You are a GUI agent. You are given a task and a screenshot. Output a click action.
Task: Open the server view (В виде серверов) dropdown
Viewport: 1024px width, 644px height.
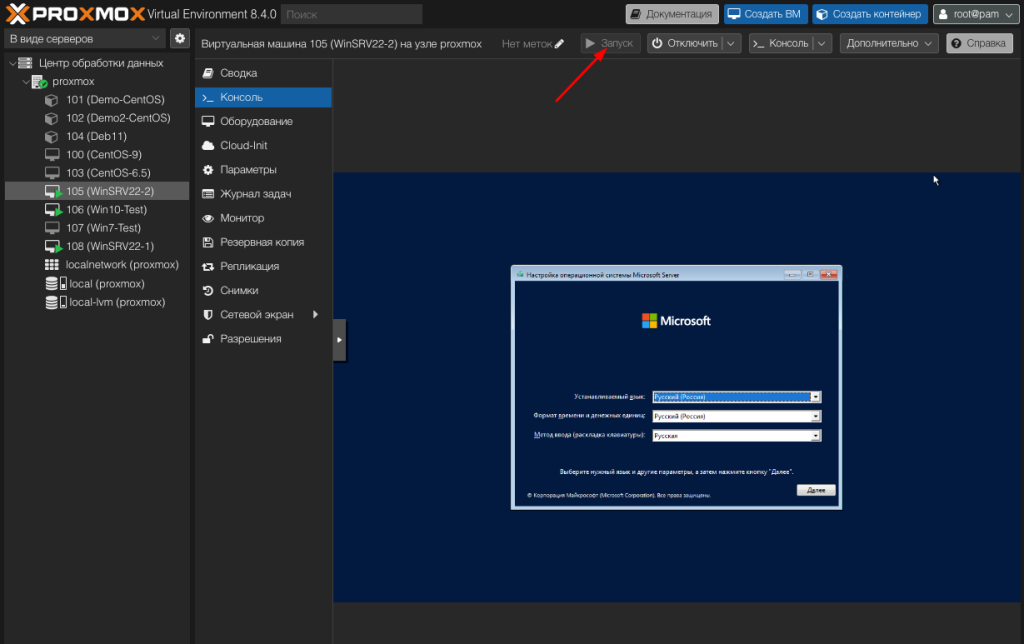click(84, 38)
